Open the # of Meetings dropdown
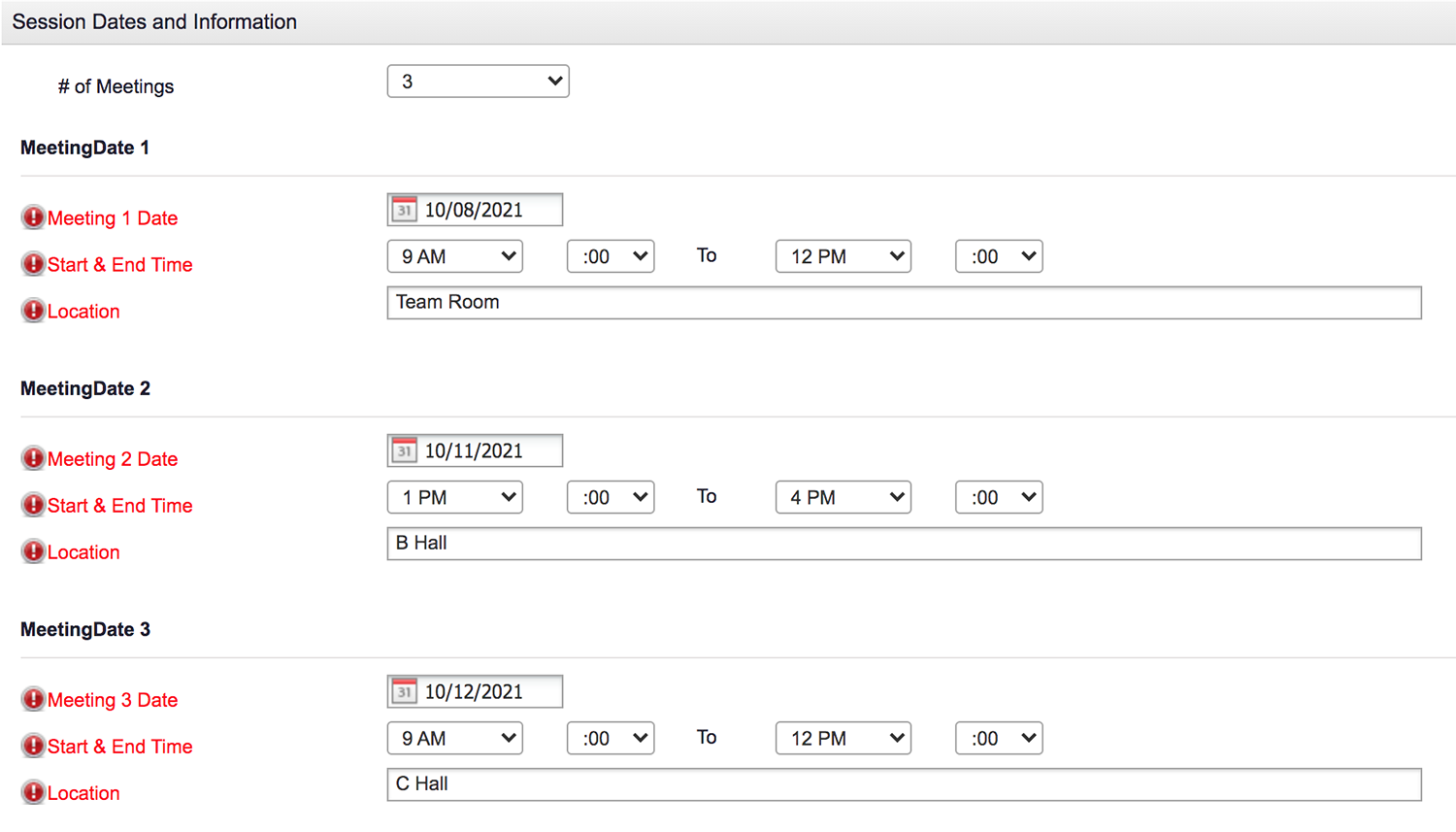Screen dimensions: 1456x832 [478, 82]
